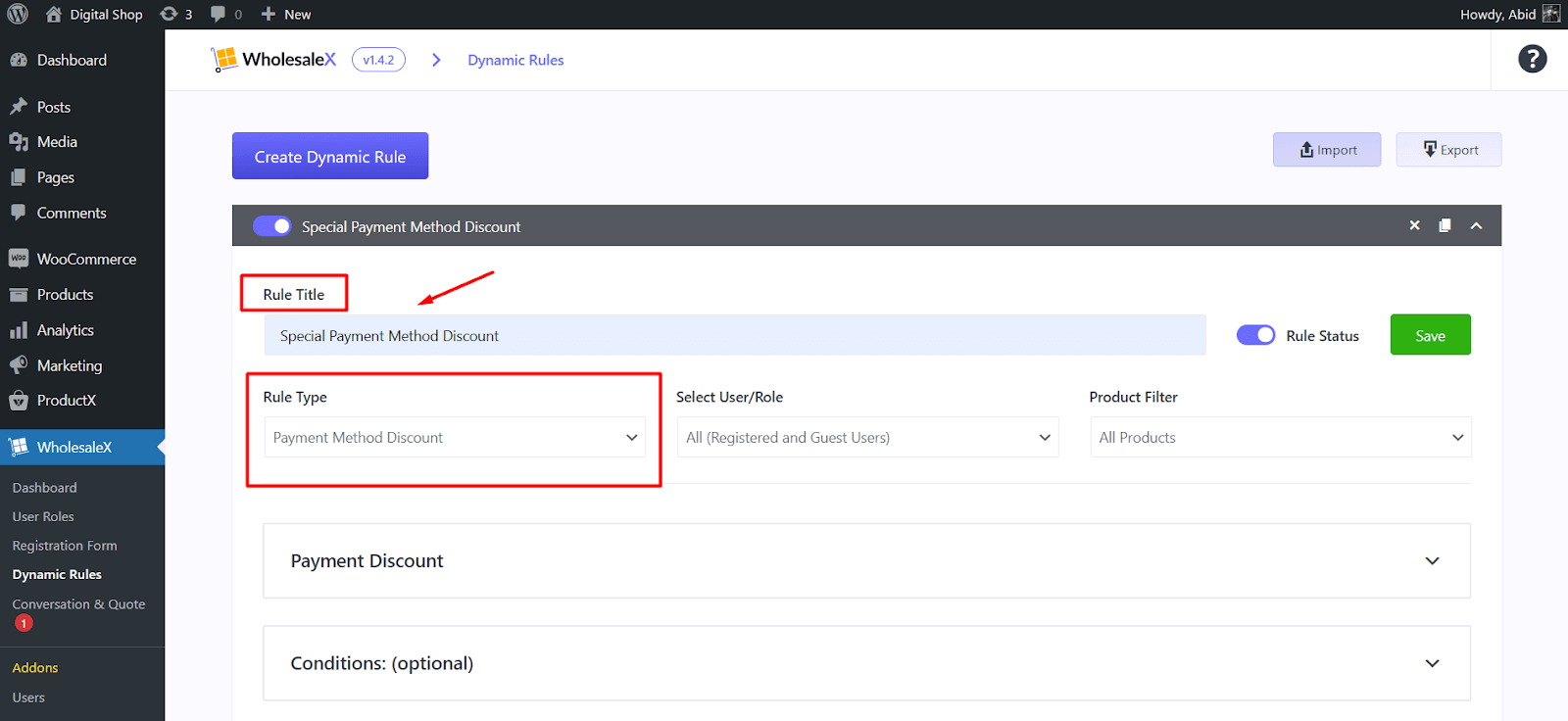This screenshot has height=721, width=1568.
Task: Expand the Payment Discount section
Action: [x=866, y=560]
